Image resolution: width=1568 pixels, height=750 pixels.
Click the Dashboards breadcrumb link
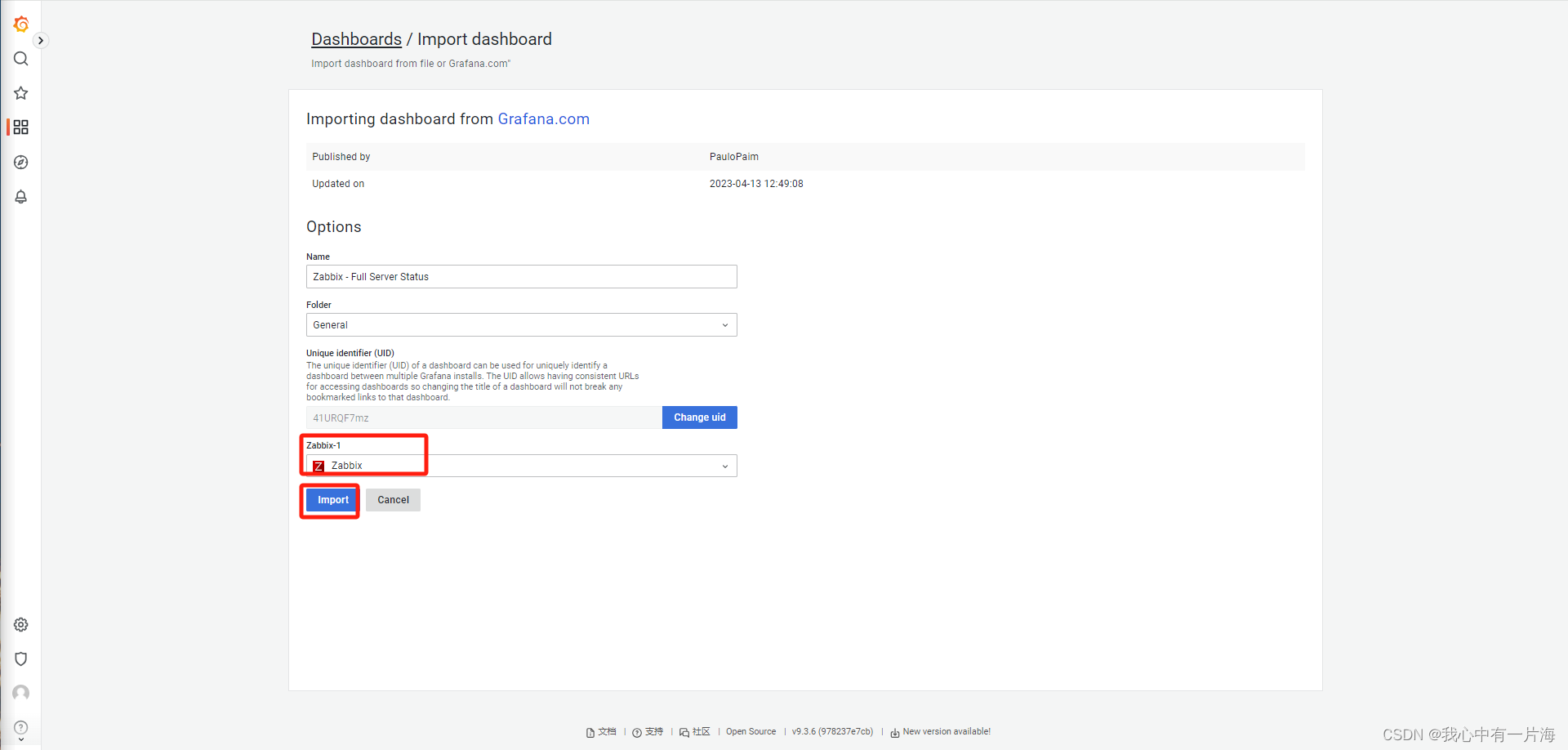[356, 39]
